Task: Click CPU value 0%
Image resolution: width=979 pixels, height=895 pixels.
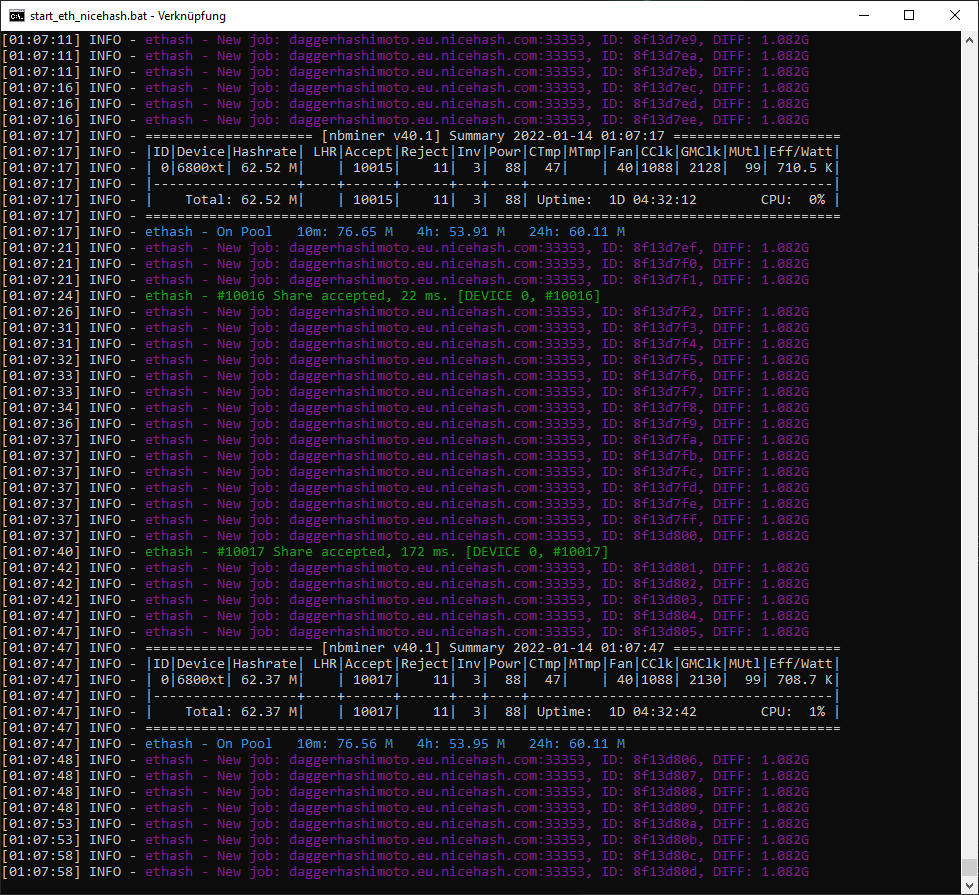Action: click(817, 199)
